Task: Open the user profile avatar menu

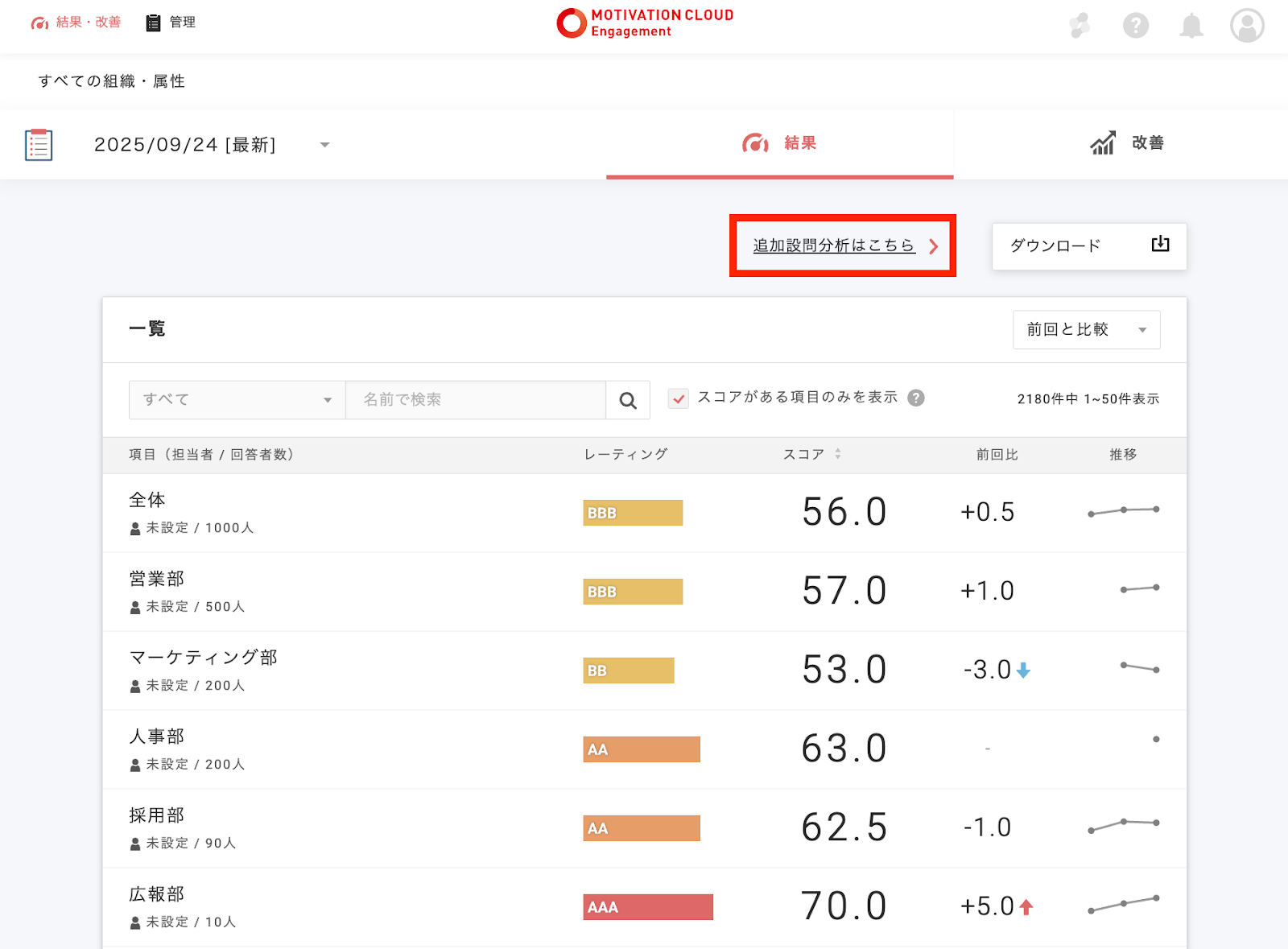Action: [1246, 26]
